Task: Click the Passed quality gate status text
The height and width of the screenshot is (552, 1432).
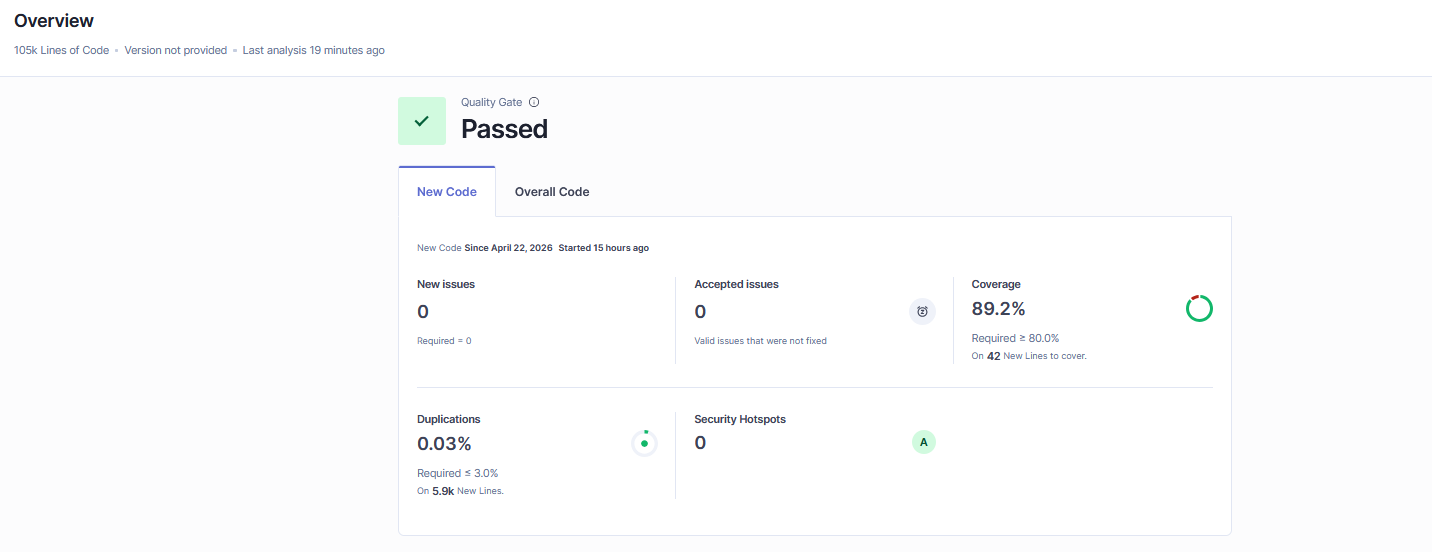Action: pyautogui.click(x=505, y=129)
